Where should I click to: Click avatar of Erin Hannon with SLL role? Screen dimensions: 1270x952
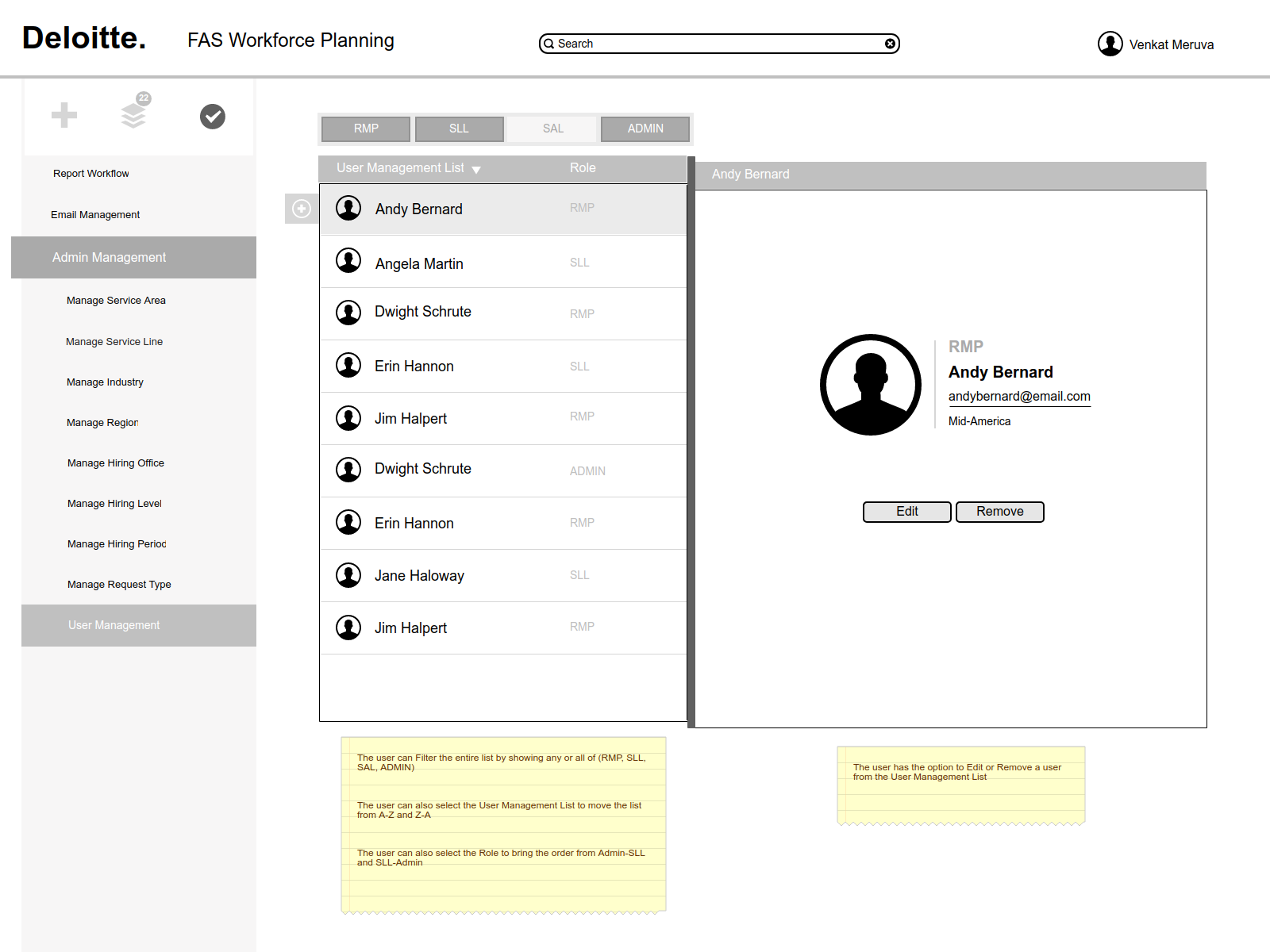[348, 365]
